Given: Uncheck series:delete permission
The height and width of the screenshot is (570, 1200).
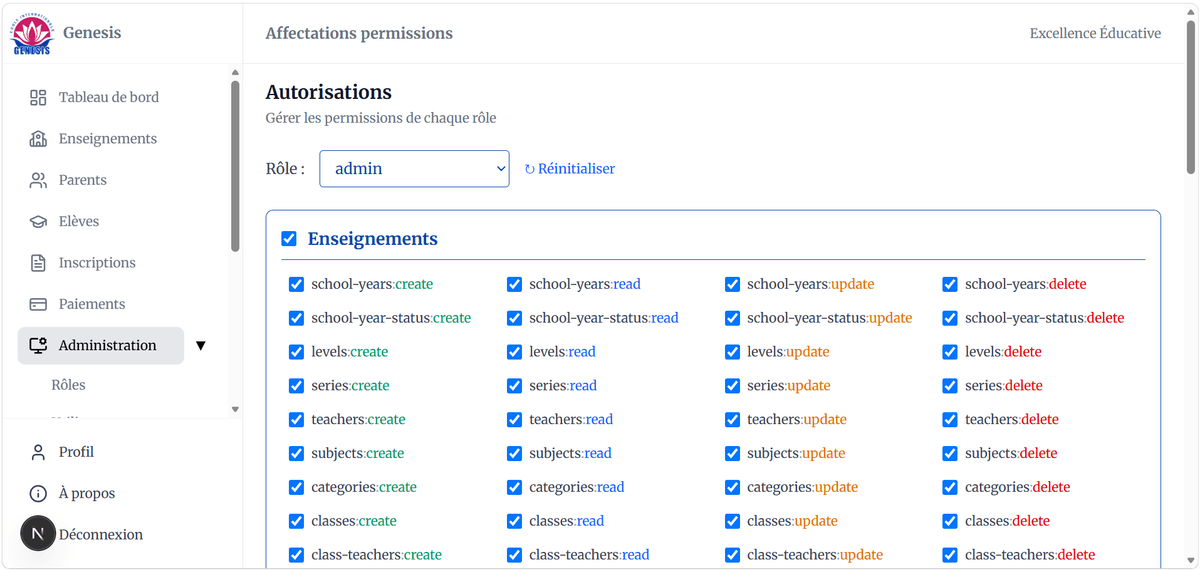Looking at the screenshot, I should (x=950, y=386).
